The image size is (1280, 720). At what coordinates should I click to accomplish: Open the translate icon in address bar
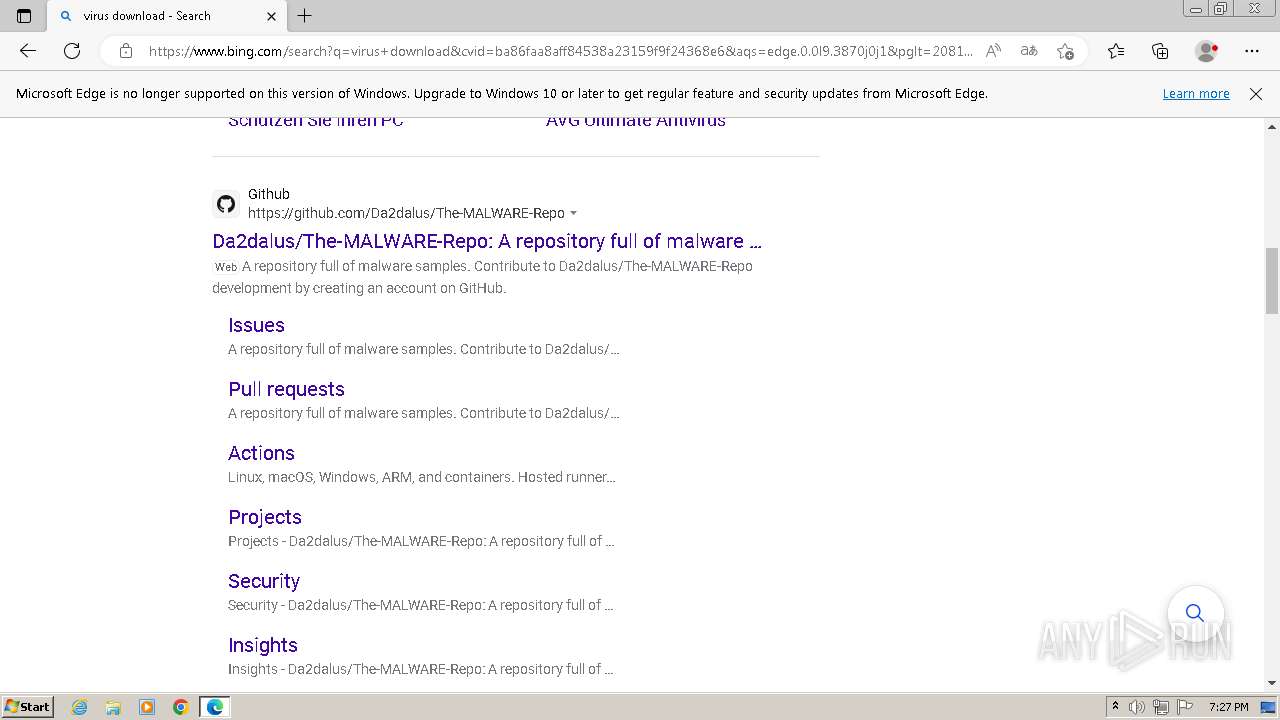click(x=1029, y=51)
